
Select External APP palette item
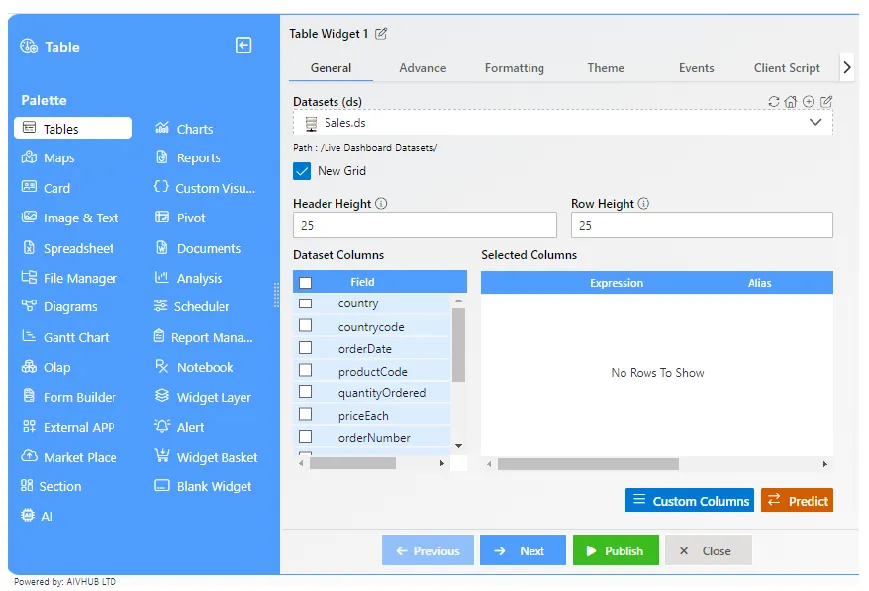(68, 427)
